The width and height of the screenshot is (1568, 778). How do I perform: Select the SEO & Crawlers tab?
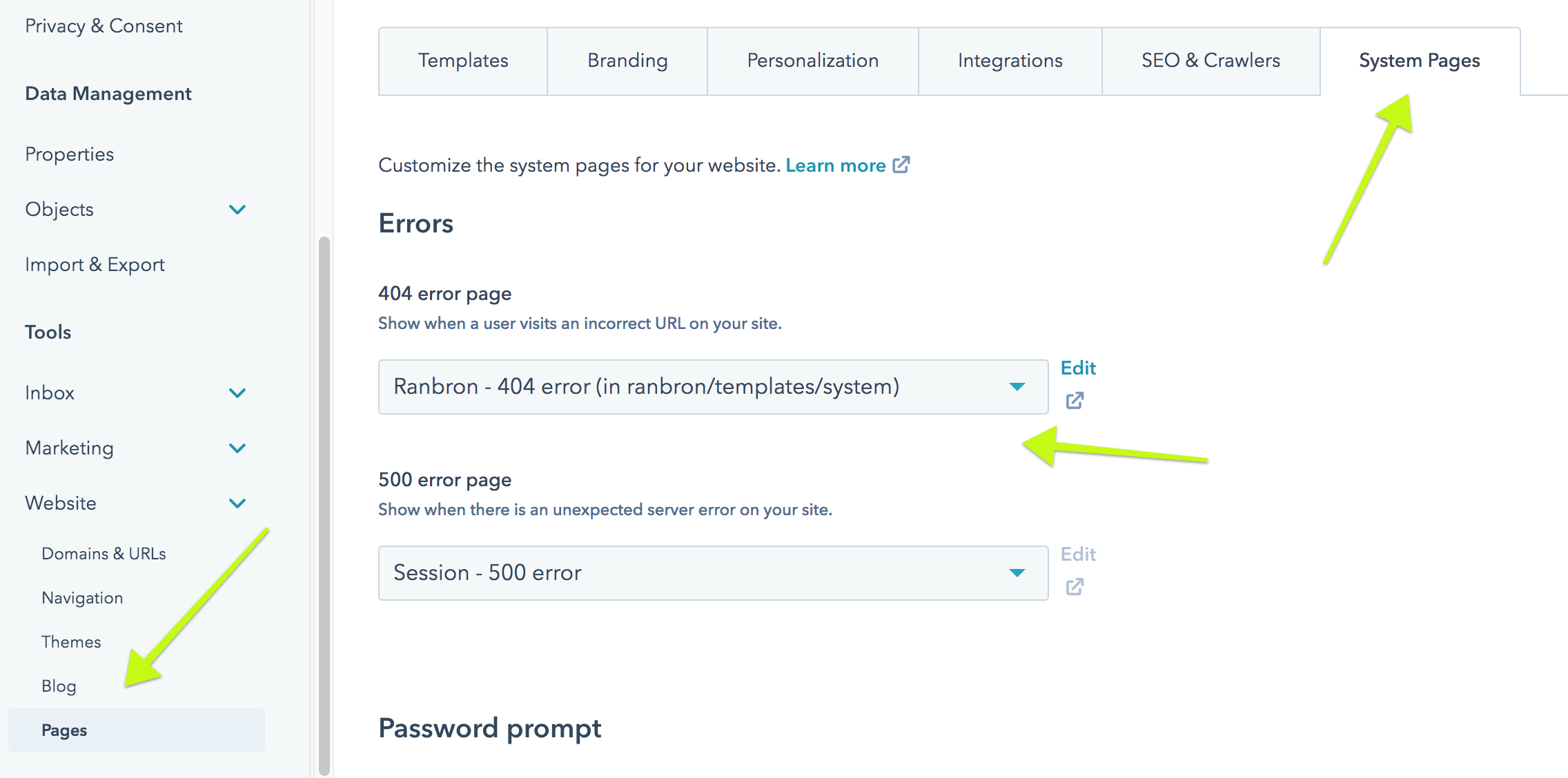point(1211,61)
